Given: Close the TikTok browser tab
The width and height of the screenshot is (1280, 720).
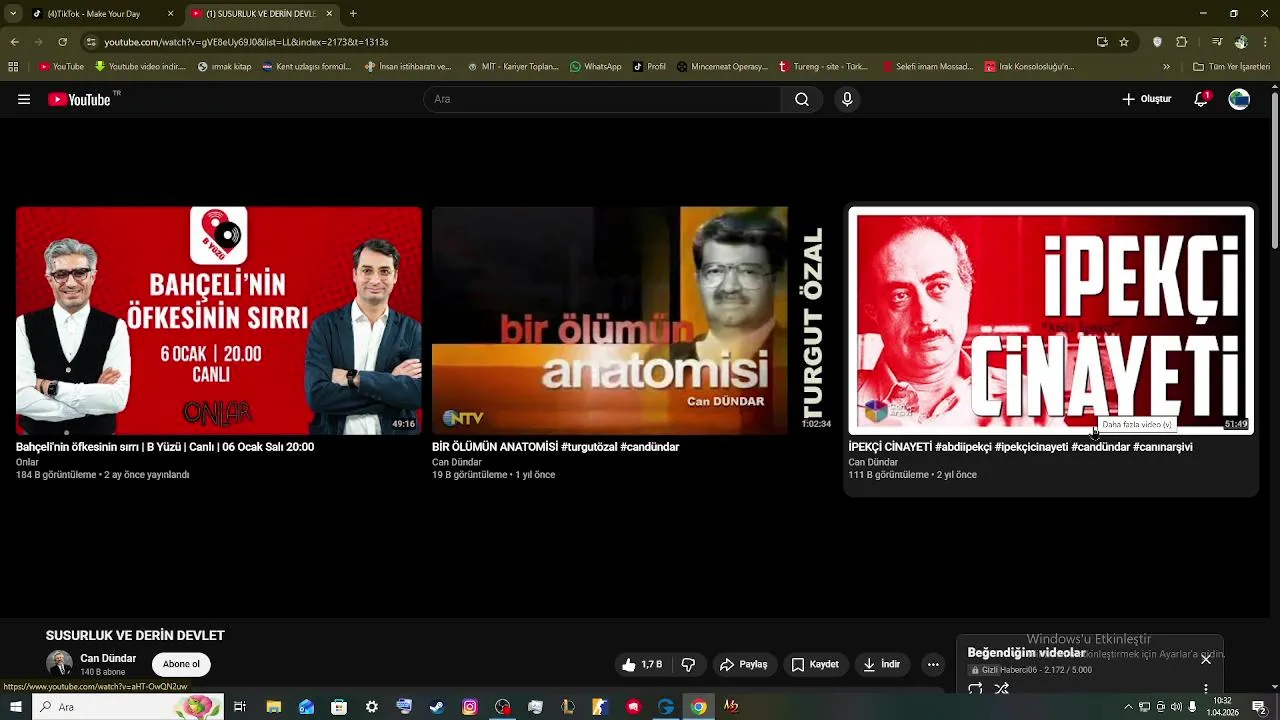Looking at the screenshot, I should (x=170, y=14).
